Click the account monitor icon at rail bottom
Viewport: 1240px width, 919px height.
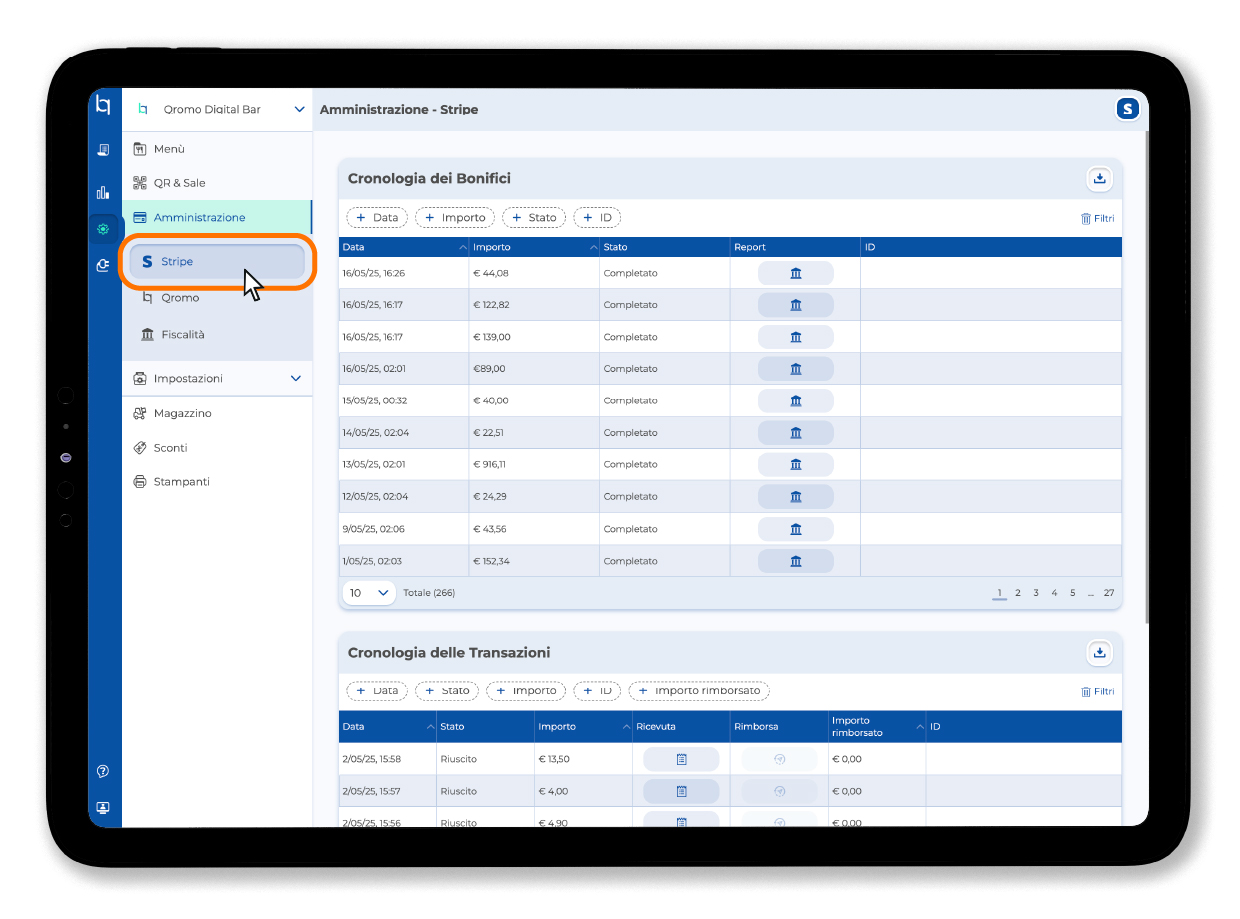click(x=103, y=807)
